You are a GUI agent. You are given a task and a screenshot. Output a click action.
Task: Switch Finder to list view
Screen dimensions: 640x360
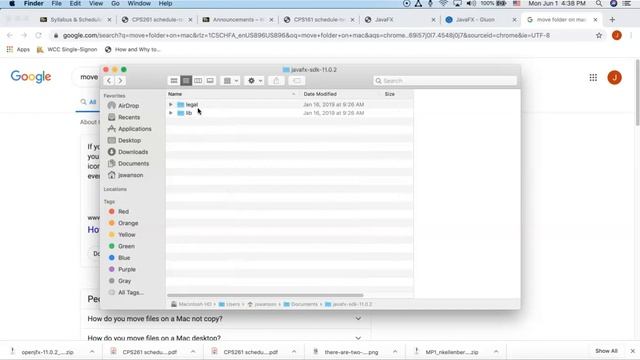pos(186,81)
